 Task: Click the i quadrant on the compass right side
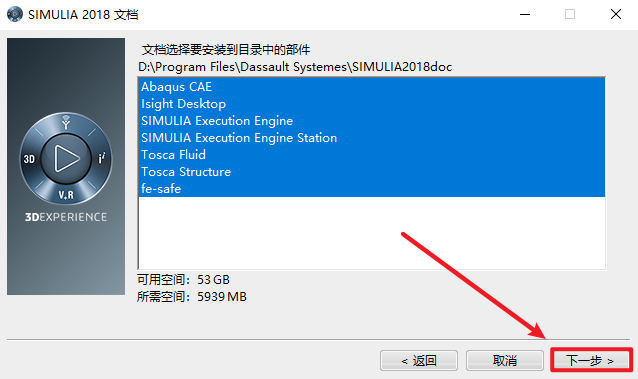point(102,158)
